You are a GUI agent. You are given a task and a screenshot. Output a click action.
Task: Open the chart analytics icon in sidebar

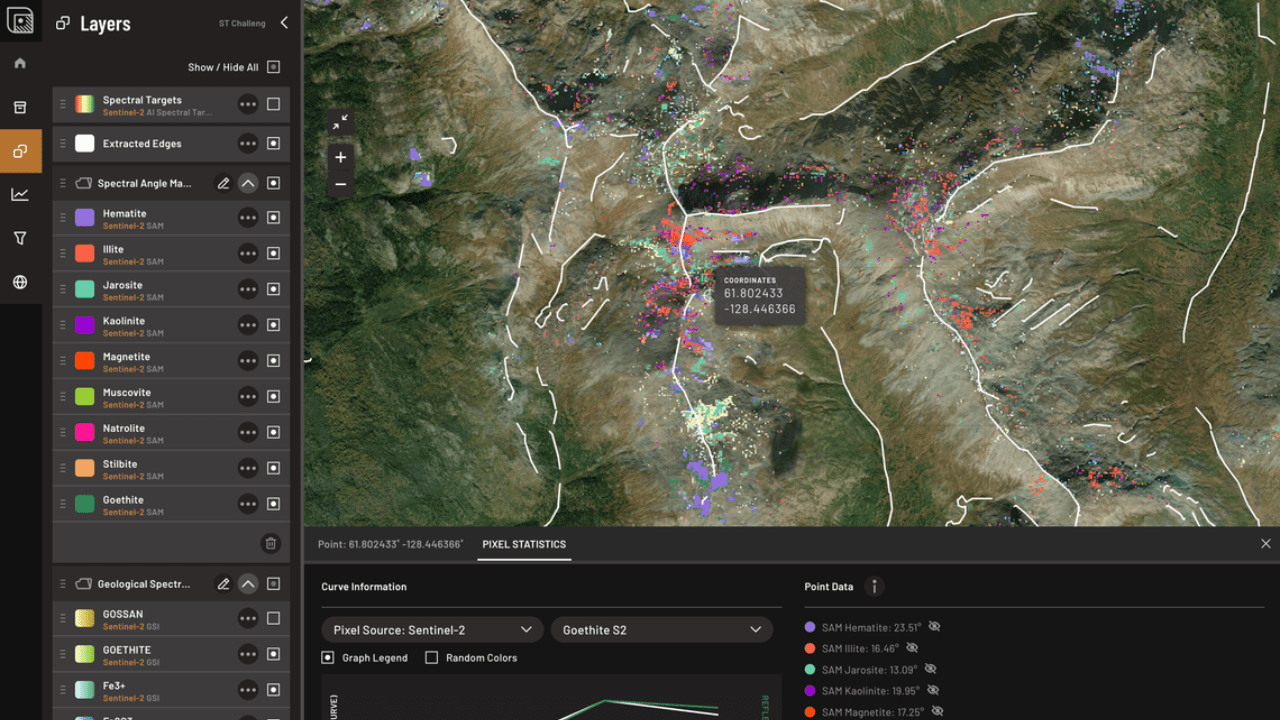pyautogui.click(x=20, y=194)
